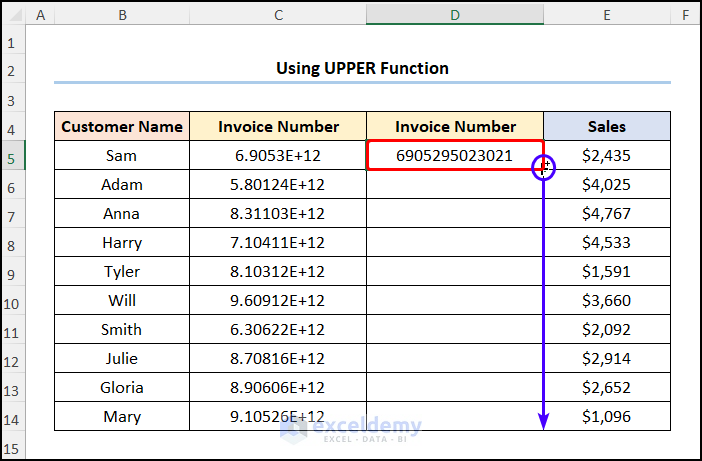Select the cell showing 5.80124E+12
The width and height of the screenshot is (702, 461).
(278, 184)
